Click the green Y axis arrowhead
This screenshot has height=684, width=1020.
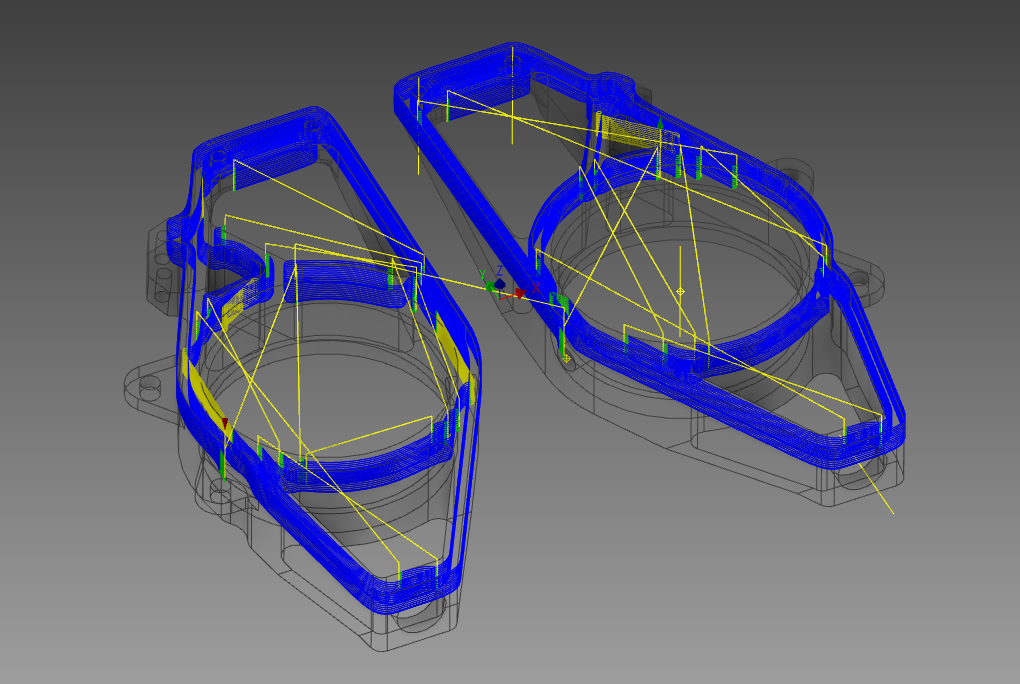tap(489, 287)
